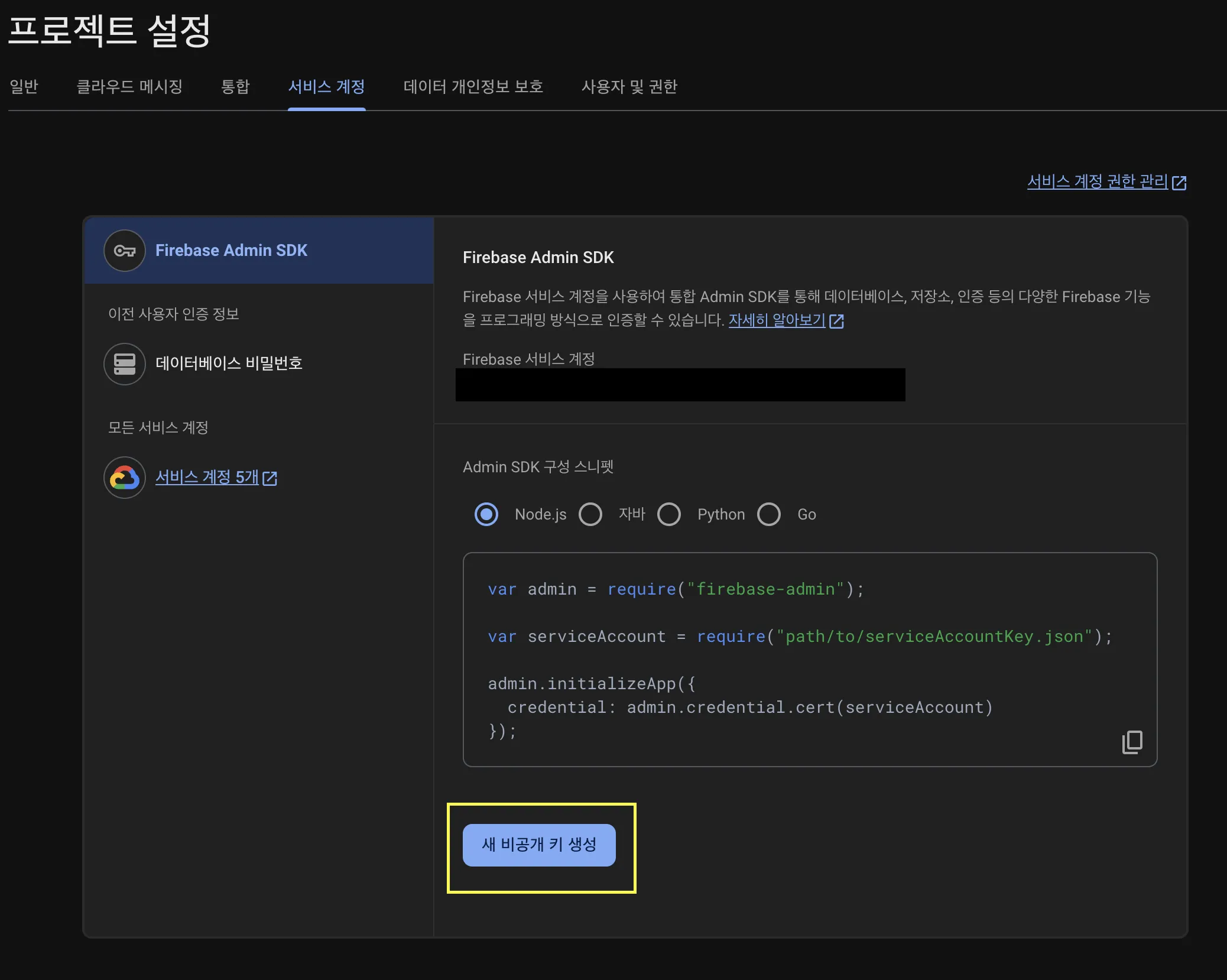Choose Python as snippet language
This screenshot has height=980, width=1227.
tap(668, 514)
